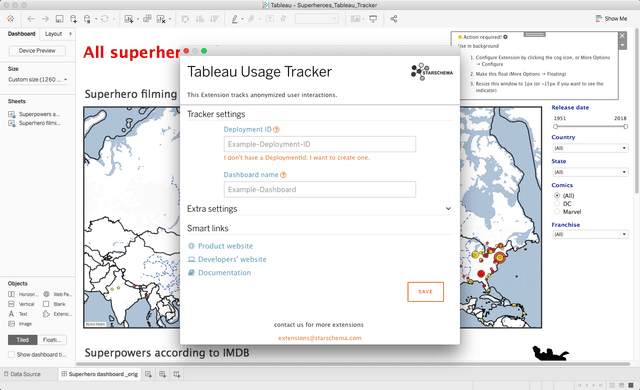Click the Device Preview button
The height and width of the screenshot is (390, 640).
(x=37, y=51)
